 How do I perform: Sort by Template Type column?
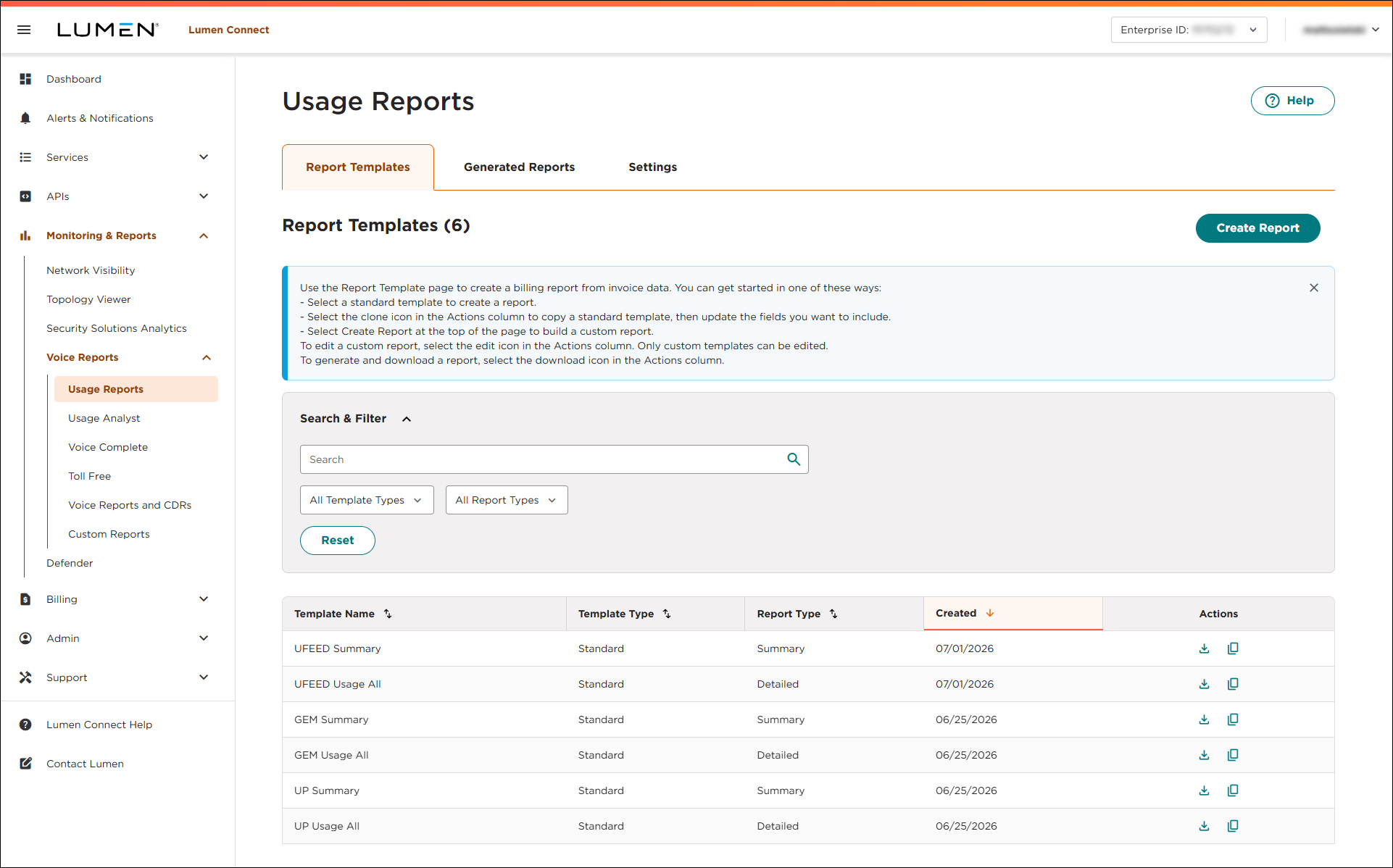point(667,614)
